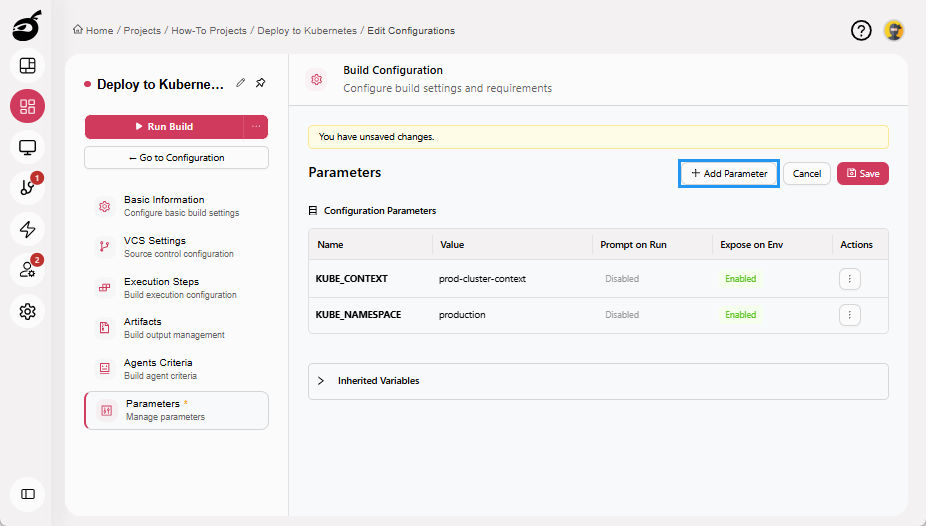Click the Basic Information gear icon
This screenshot has width=926, height=526.
pos(105,206)
